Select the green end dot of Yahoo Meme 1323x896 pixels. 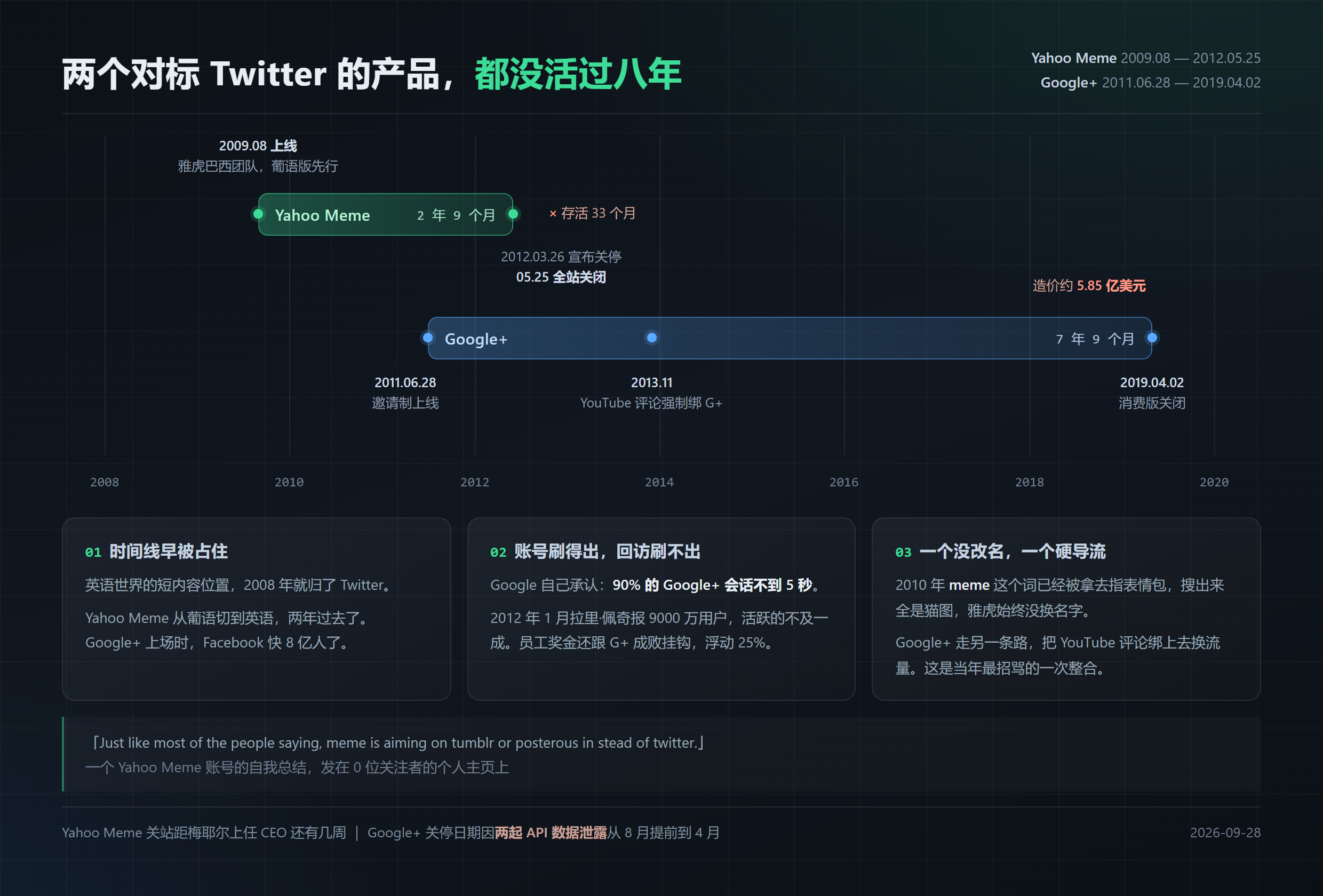(513, 214)
